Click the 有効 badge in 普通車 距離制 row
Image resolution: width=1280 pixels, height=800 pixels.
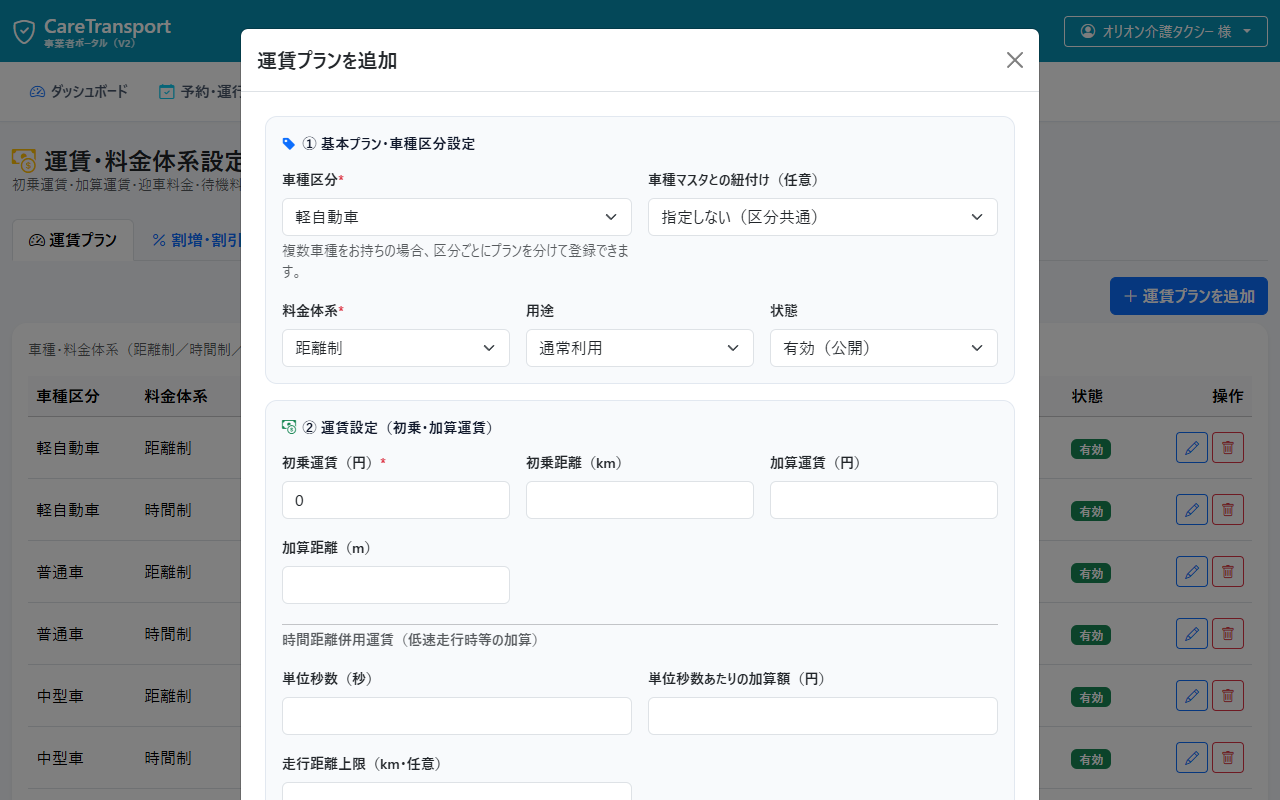click(1090, 574)
